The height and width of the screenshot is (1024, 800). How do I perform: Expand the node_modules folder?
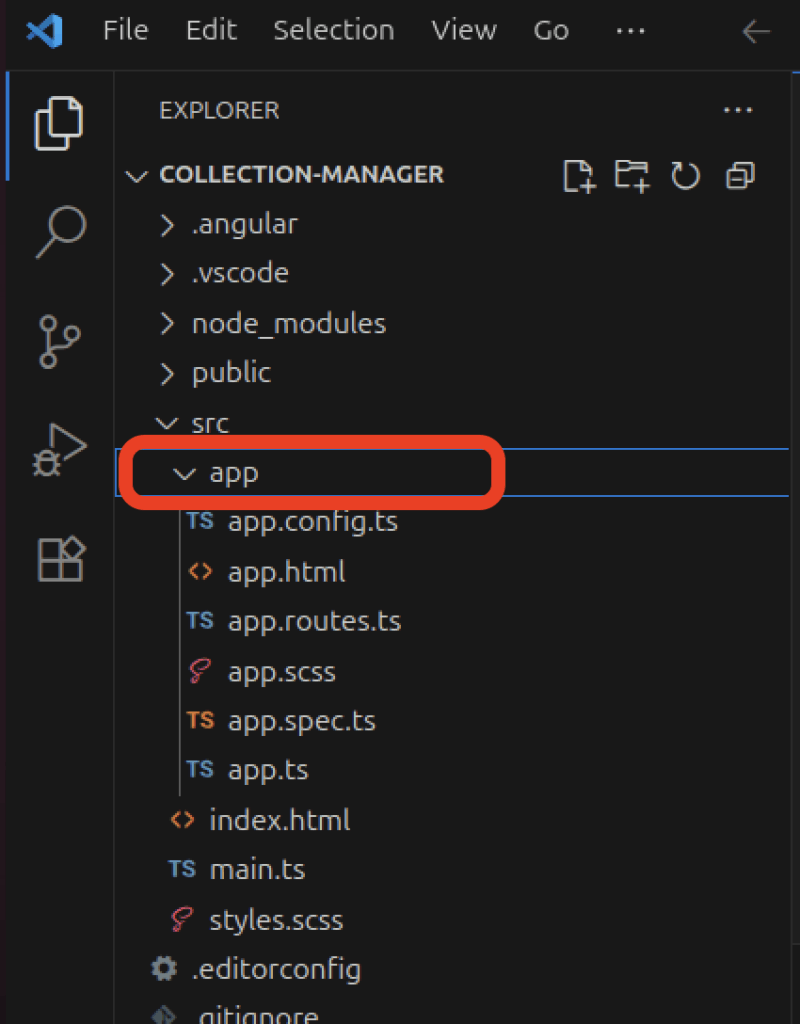(x=288, y=323)
